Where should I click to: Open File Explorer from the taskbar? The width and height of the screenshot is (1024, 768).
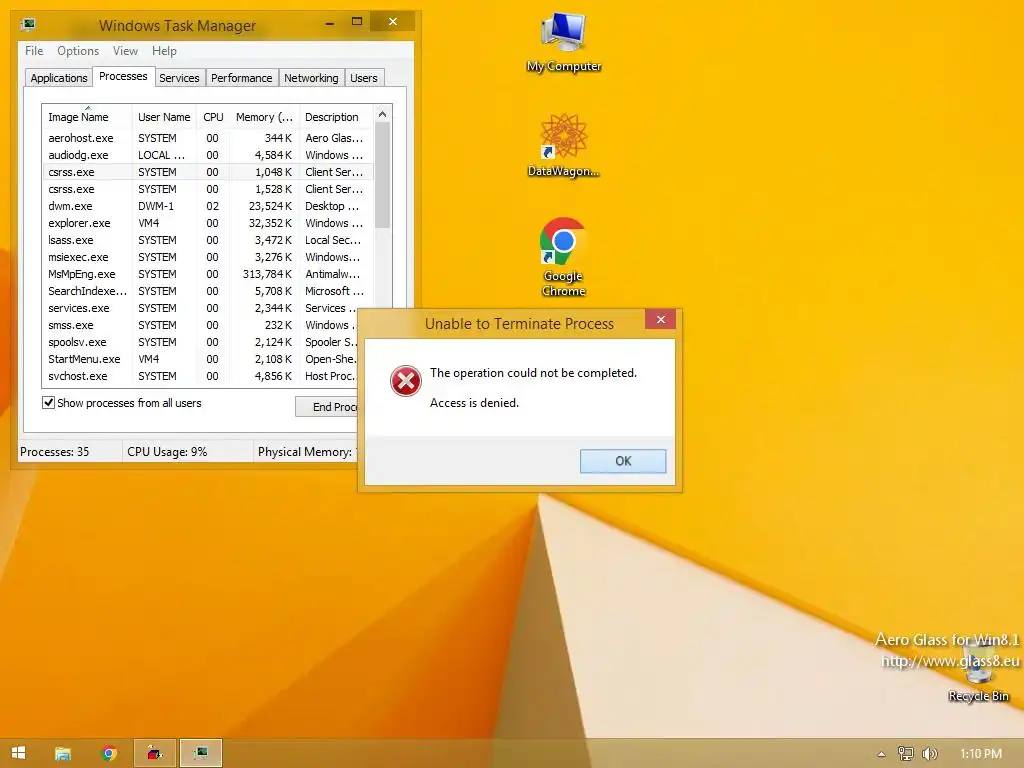click(x=63, y=753)
